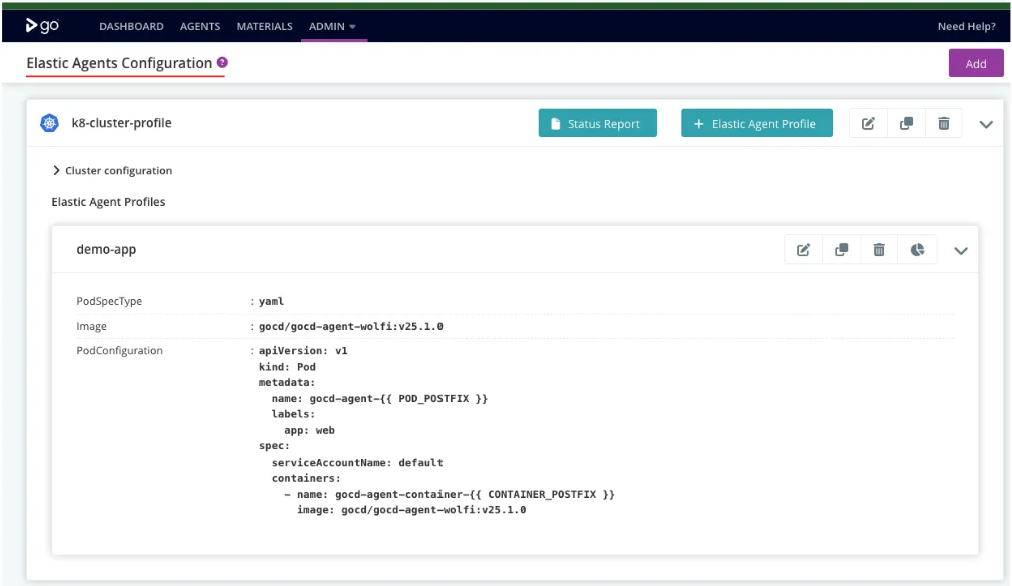Open the ADMIN dropdown menu
Image resolution: width=1012 pixels, height=586 pixels.
click(332, 26)
